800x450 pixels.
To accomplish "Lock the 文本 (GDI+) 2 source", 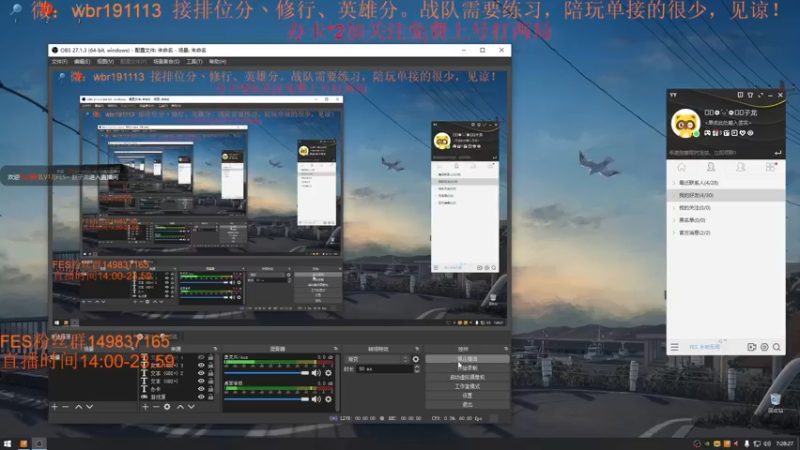I will pyautogui.click(x=210, y=373).
